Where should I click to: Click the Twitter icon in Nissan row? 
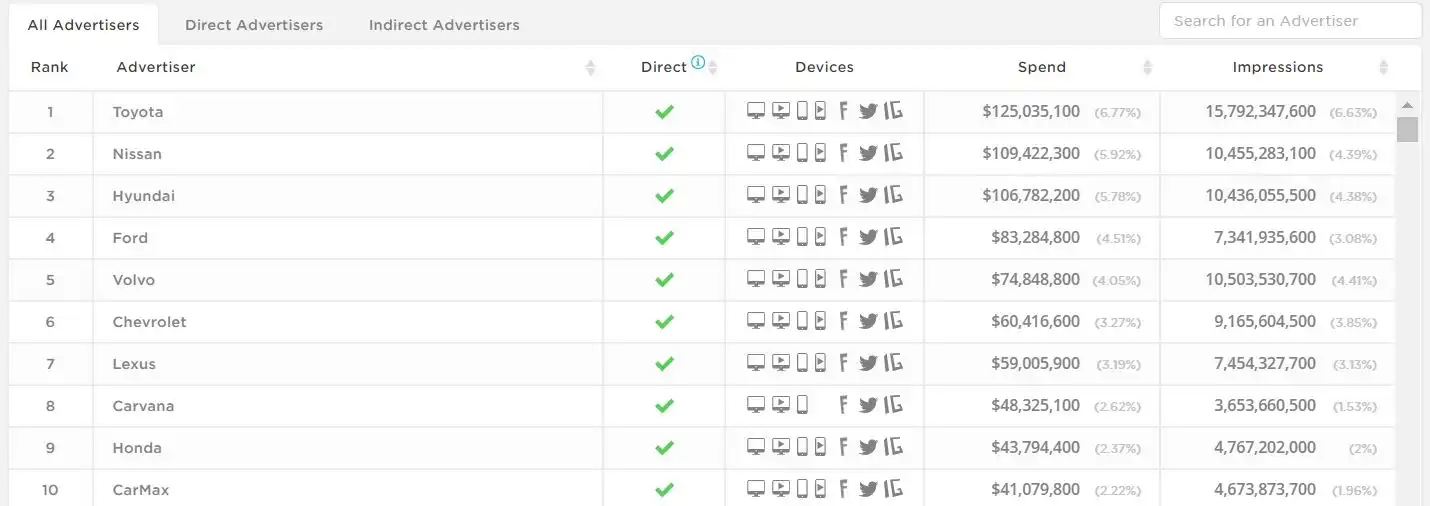868,153
